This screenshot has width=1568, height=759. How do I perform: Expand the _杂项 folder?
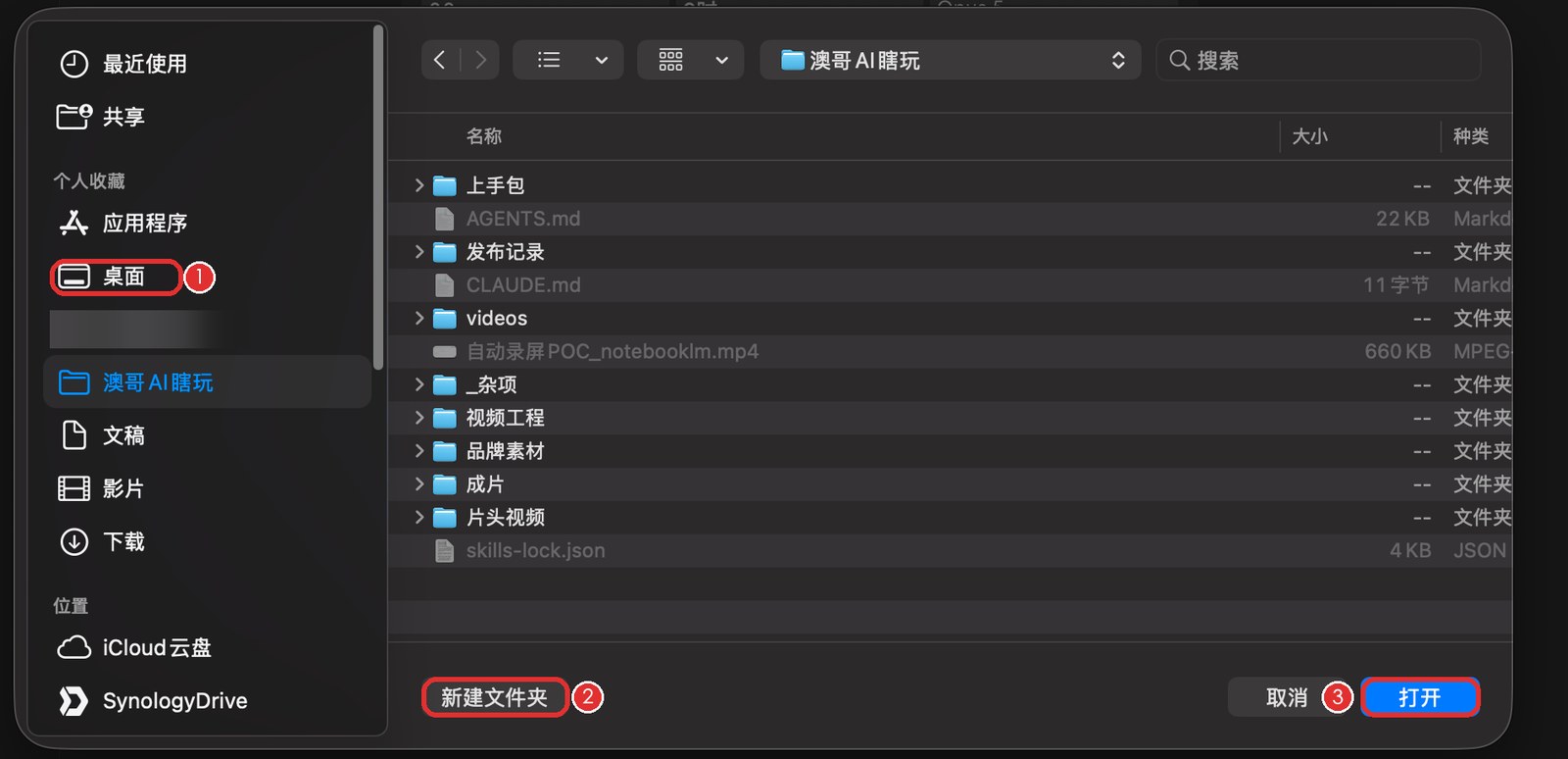[x=419, y=384]
